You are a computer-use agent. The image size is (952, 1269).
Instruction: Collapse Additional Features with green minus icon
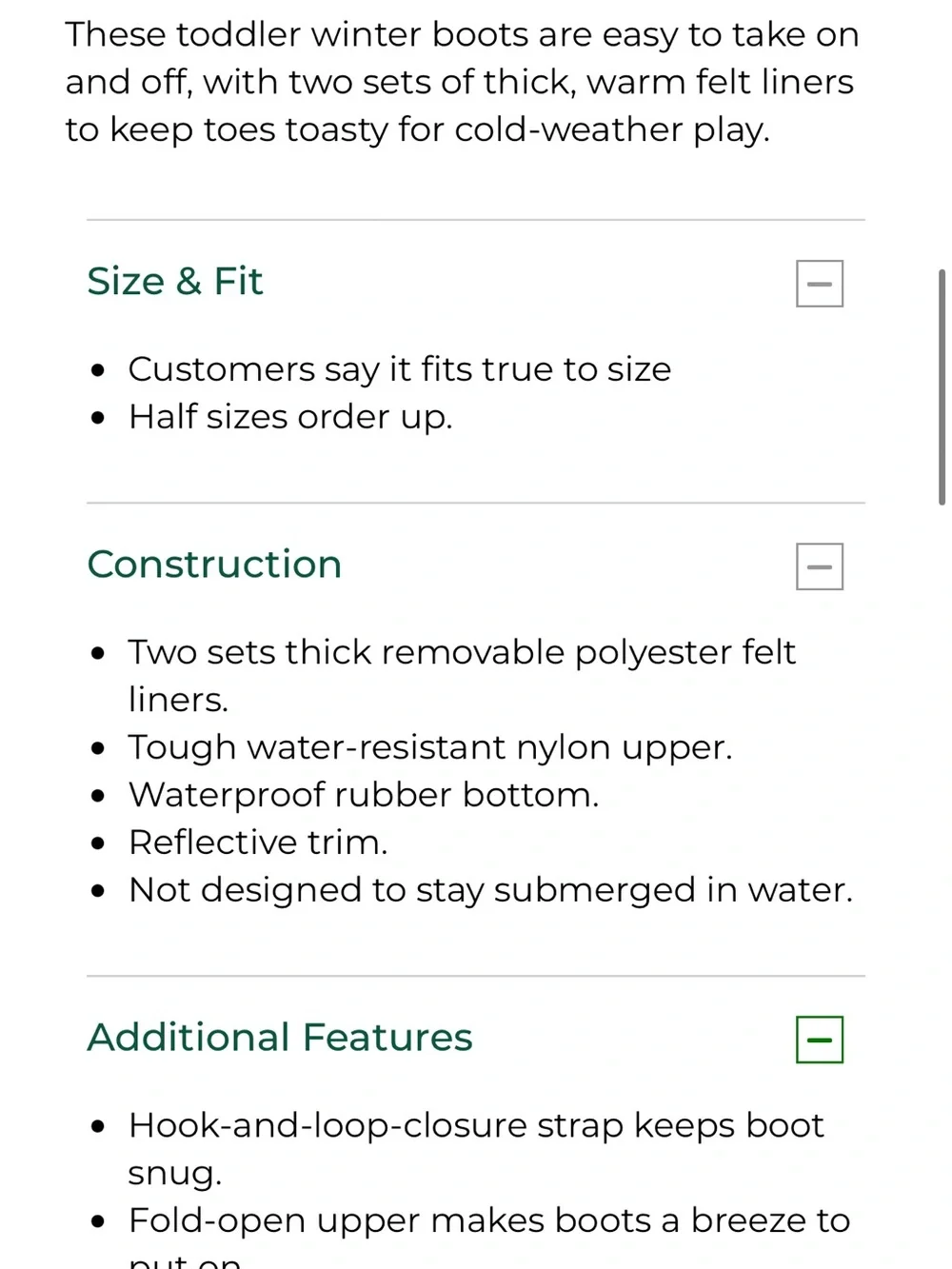pos(820,1040)
